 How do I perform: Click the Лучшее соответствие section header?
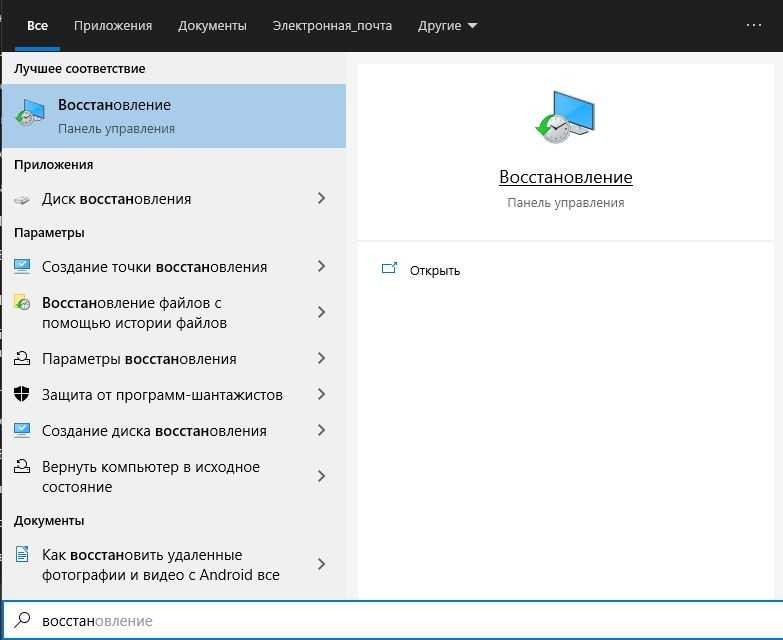tap(79, 68)
